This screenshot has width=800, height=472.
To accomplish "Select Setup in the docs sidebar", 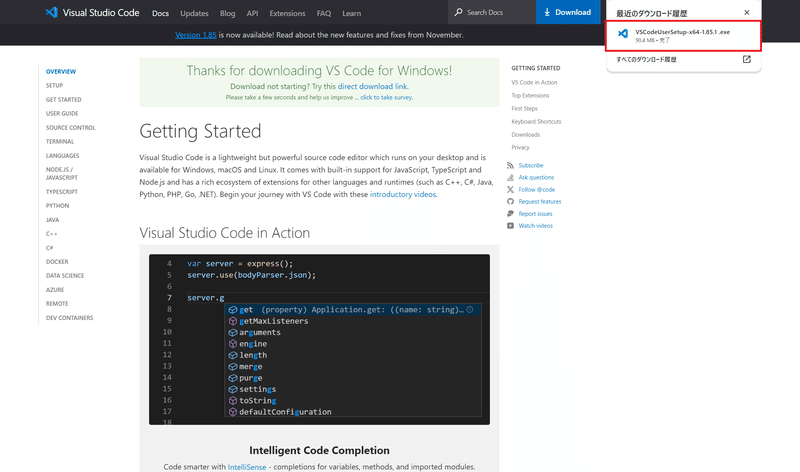I will tap(55, 86).
